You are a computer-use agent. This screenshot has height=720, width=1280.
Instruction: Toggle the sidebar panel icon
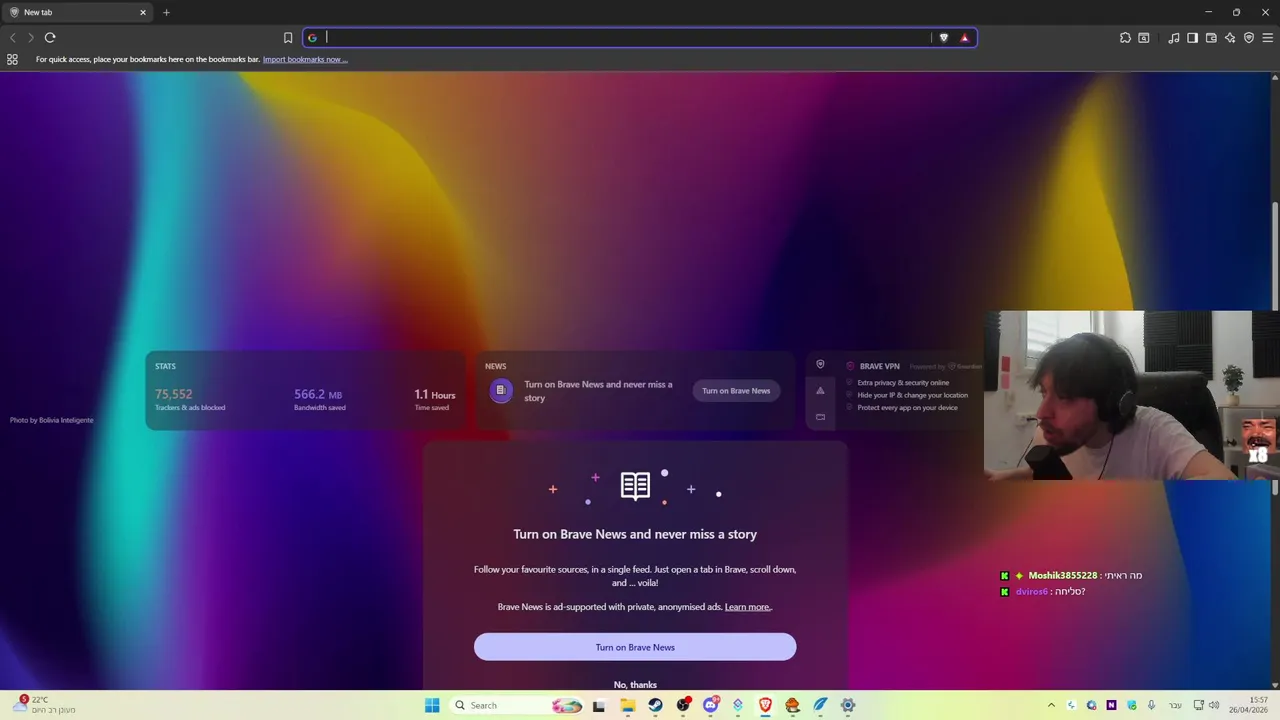coord(1192,38)
